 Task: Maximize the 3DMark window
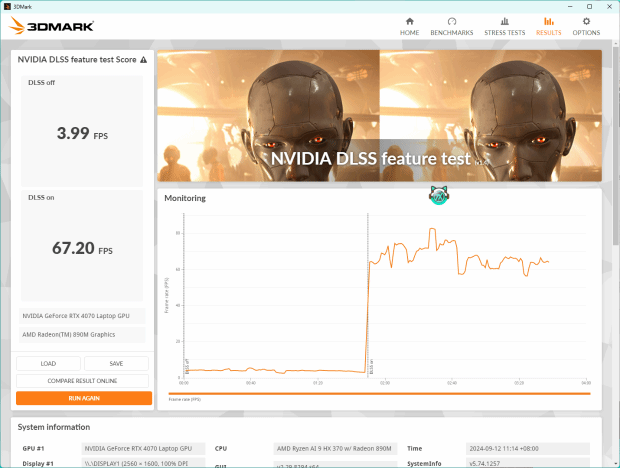[589, 6]
